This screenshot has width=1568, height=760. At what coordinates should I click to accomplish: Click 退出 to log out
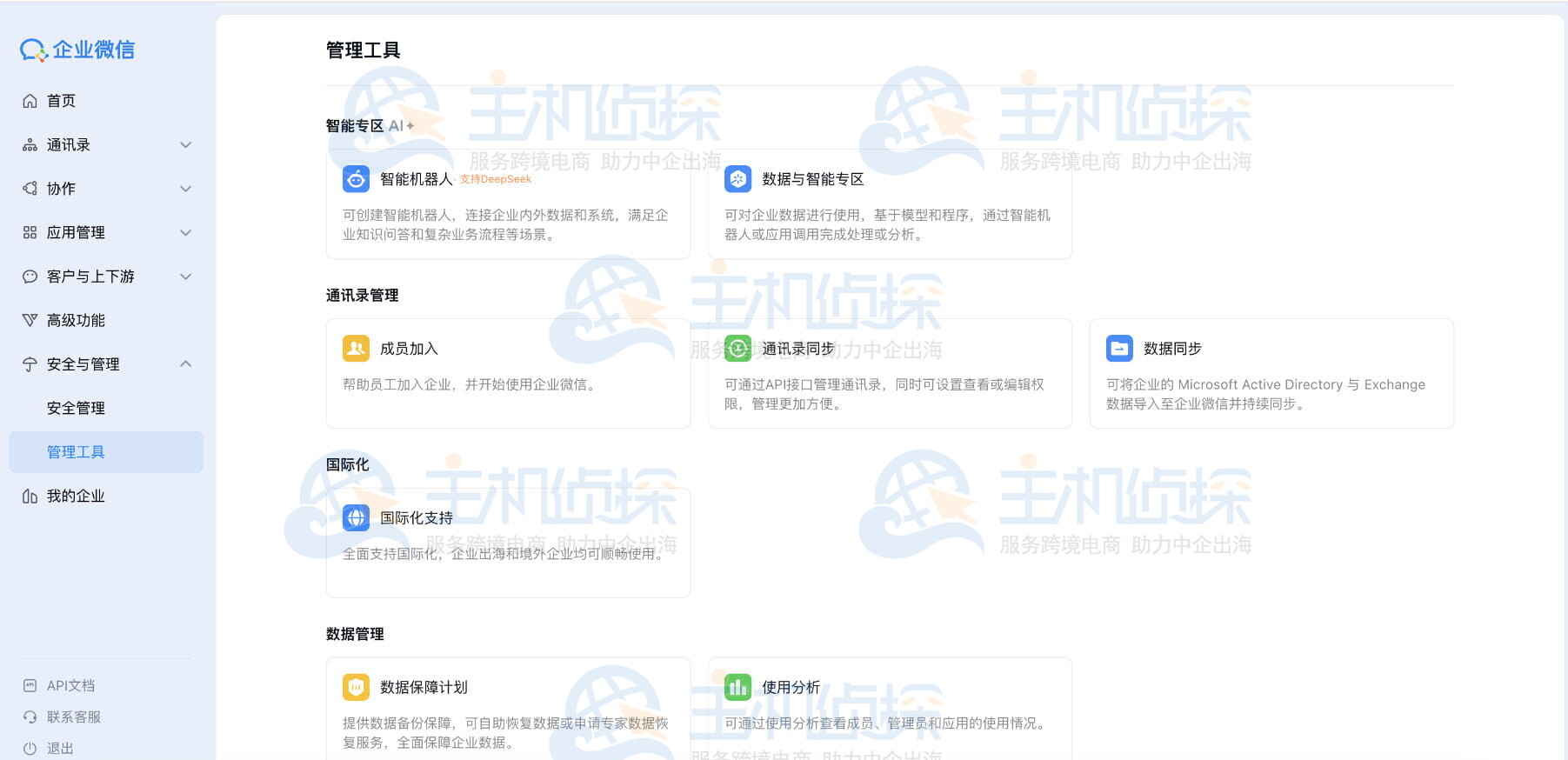[x=60, y=749]
